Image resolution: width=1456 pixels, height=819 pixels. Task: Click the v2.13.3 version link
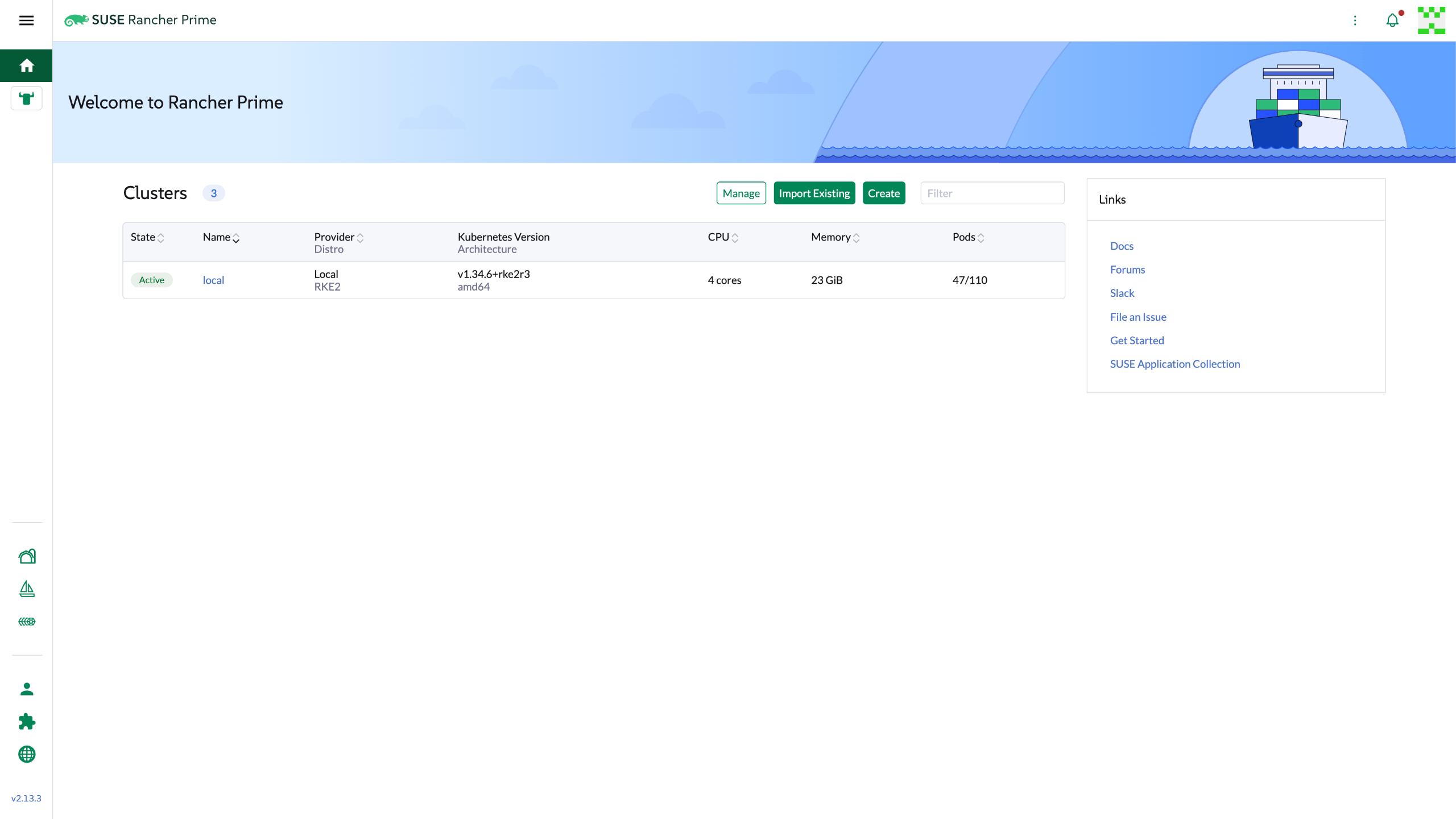click(26, 798)
